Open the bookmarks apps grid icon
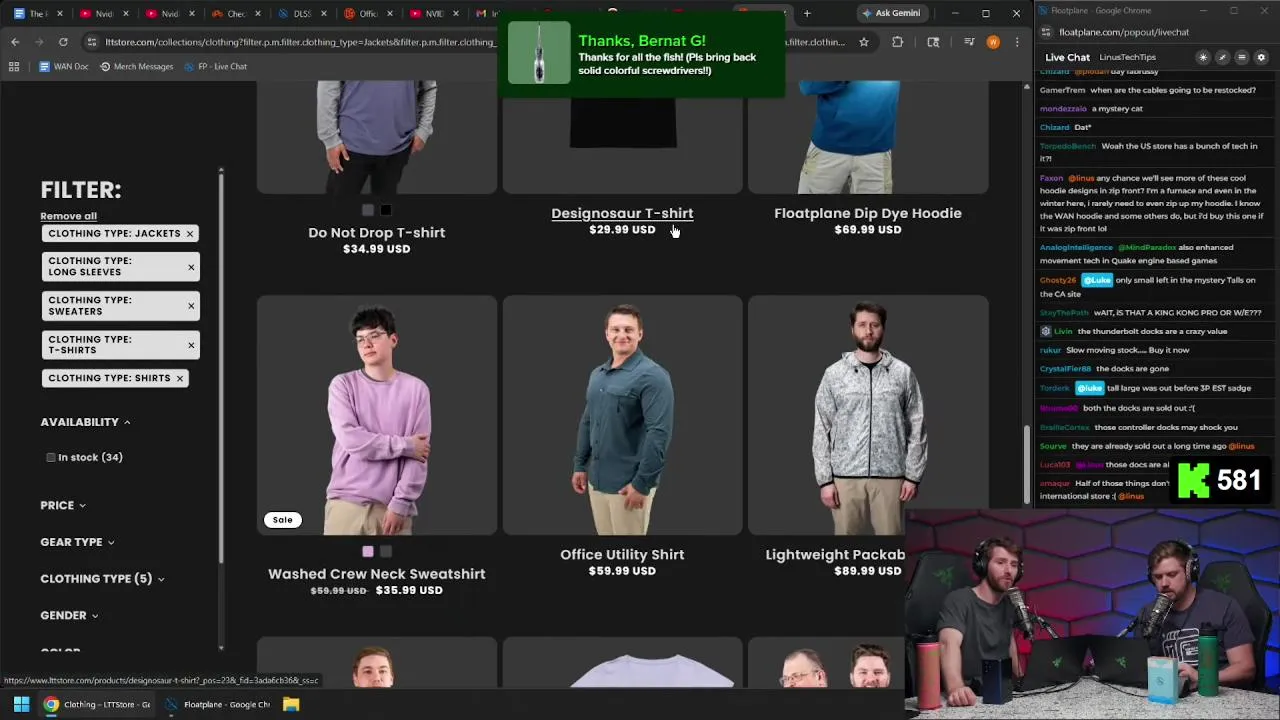The image size is (1280, 720). (14, 66)
